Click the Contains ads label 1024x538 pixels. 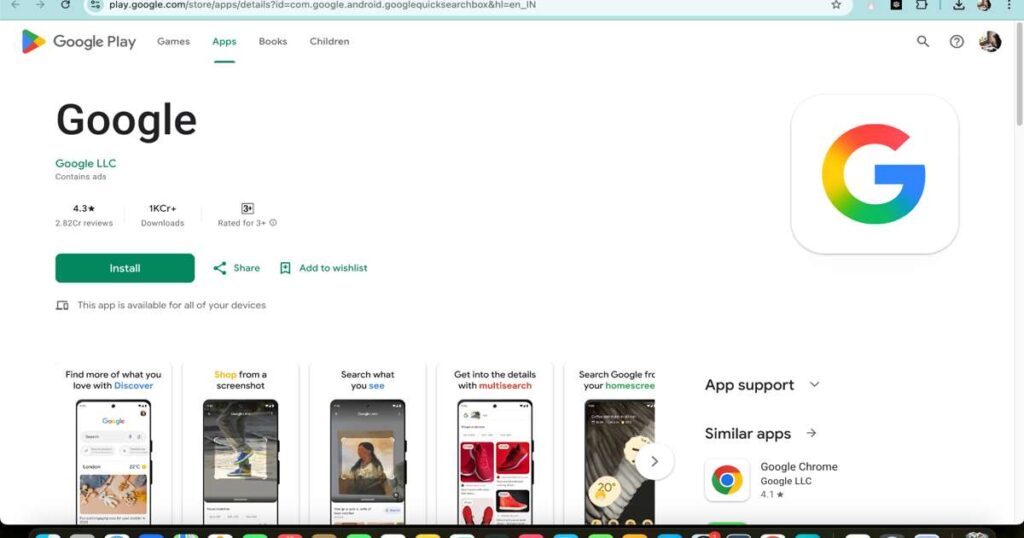point(80,177)
